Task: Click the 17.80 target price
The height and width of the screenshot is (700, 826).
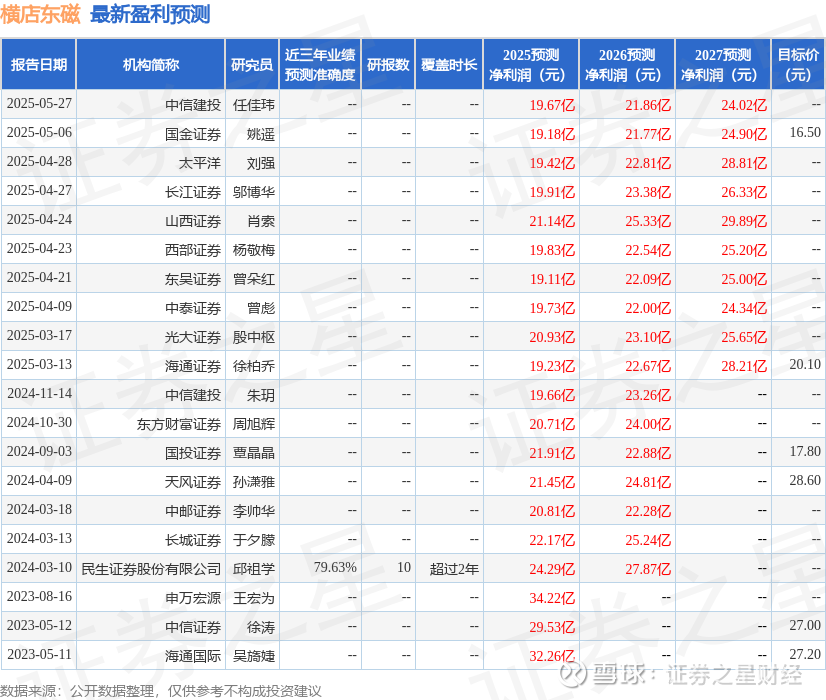Action: click(805, 451)
